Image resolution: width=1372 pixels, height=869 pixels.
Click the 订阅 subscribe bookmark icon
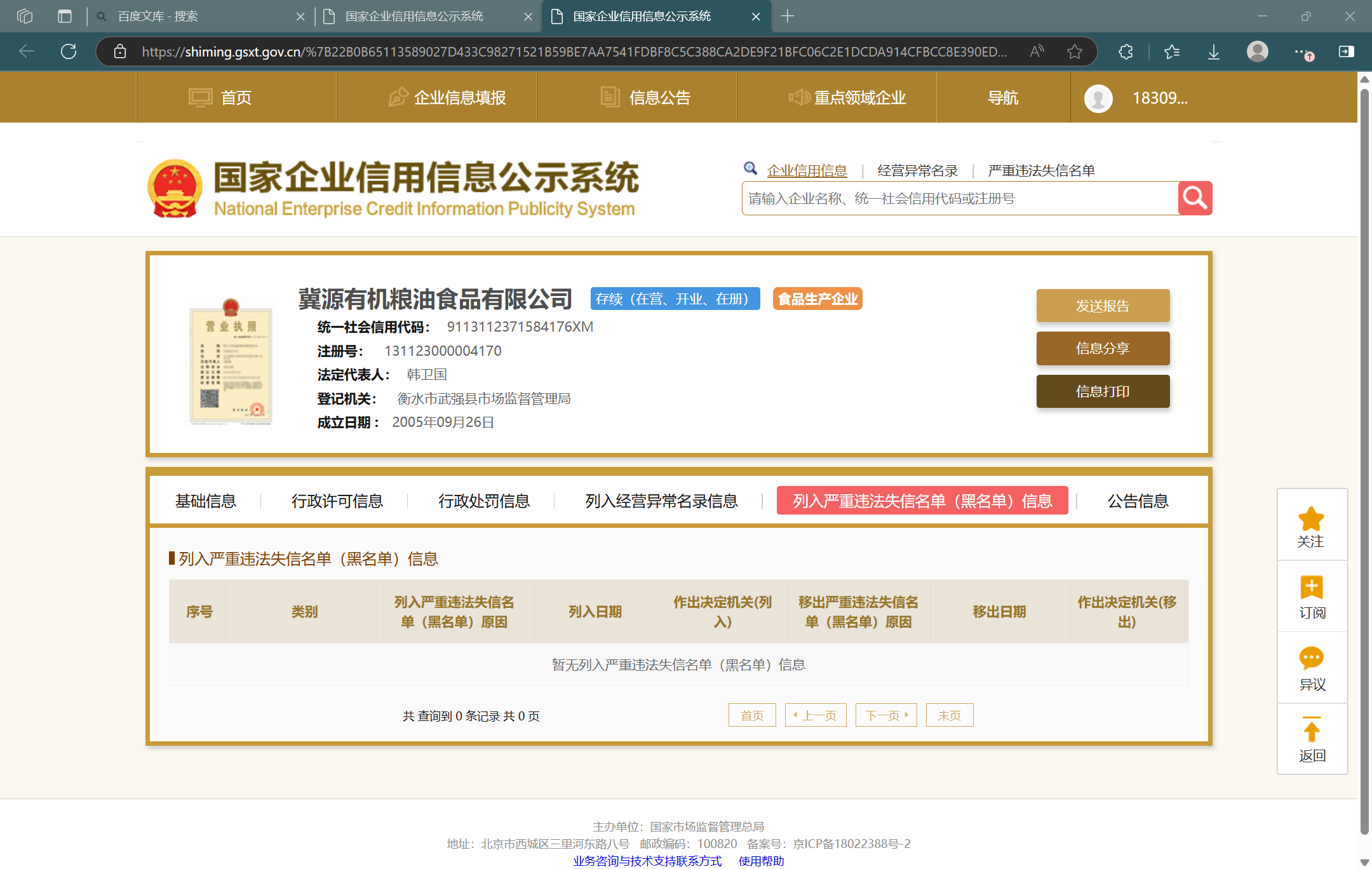click(1311, 588)
